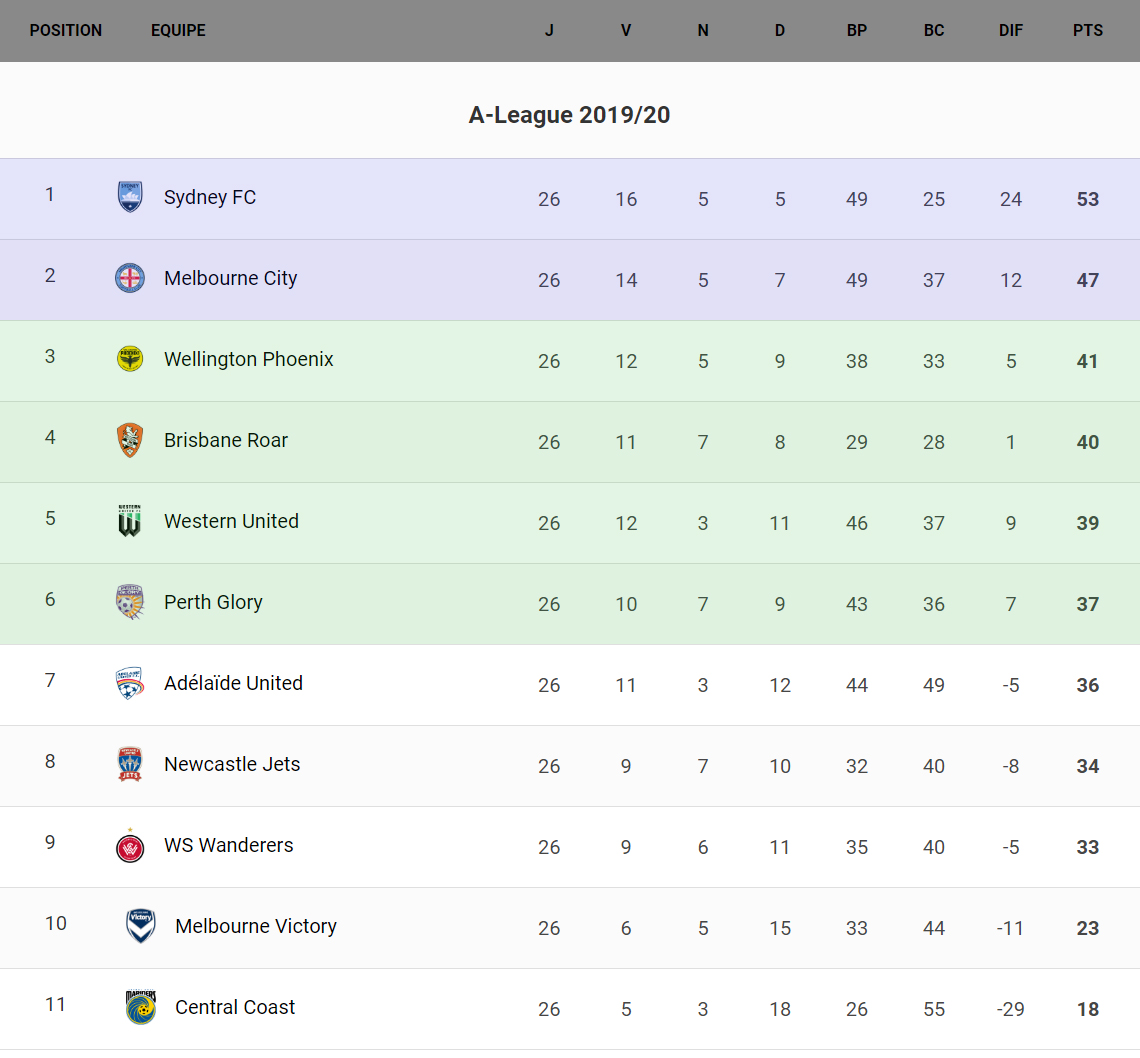
Task: Click the Central Coast Mariners logo
Action: click(141, 1007)
